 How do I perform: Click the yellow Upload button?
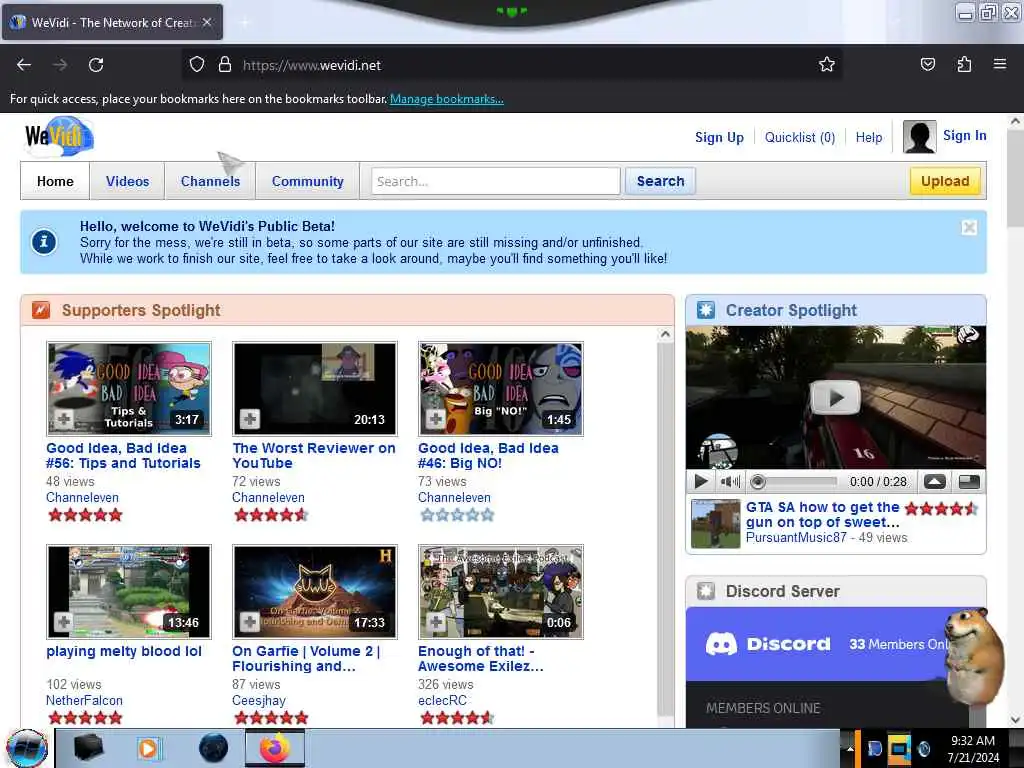pos(945,181)
